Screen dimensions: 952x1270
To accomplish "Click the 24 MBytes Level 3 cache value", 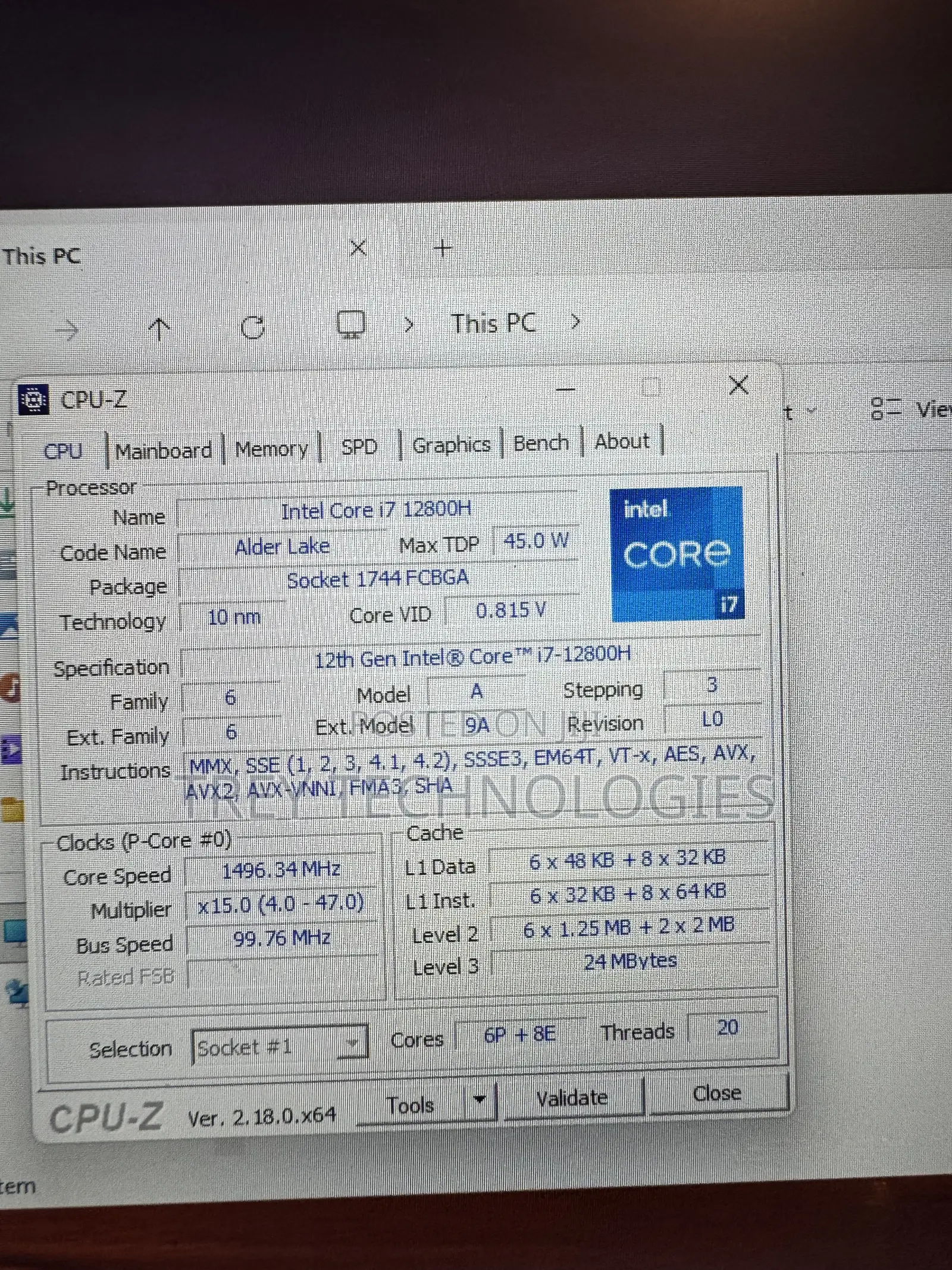I will [631, 961].
